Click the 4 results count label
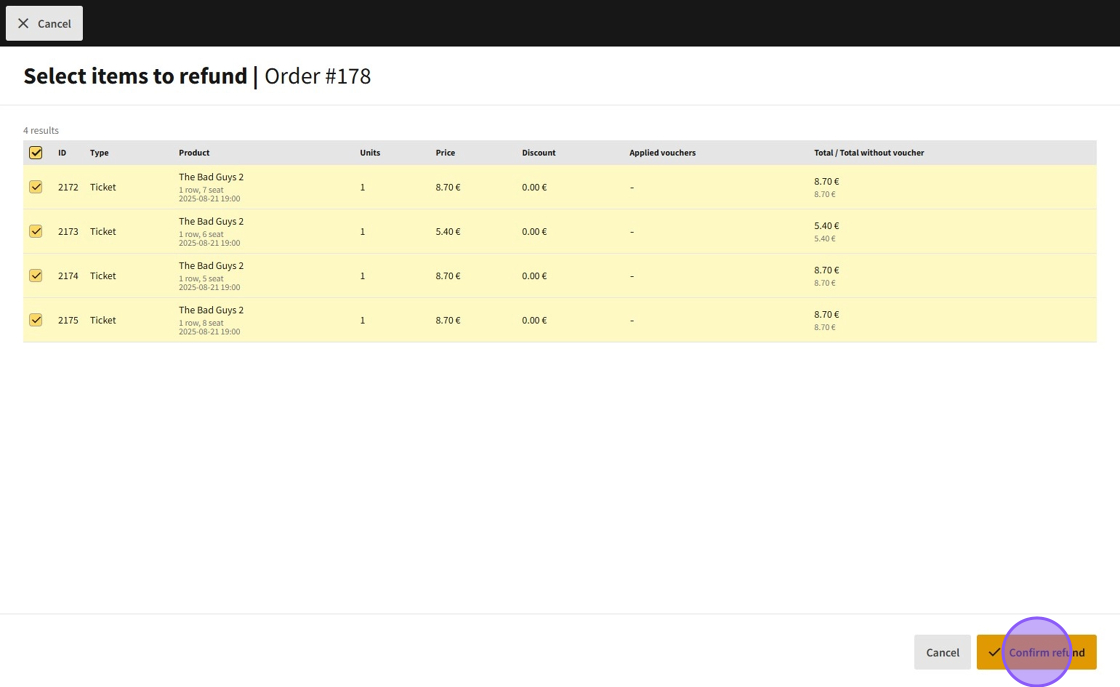Screen dimensions: 1120x687 click(41, 130)
